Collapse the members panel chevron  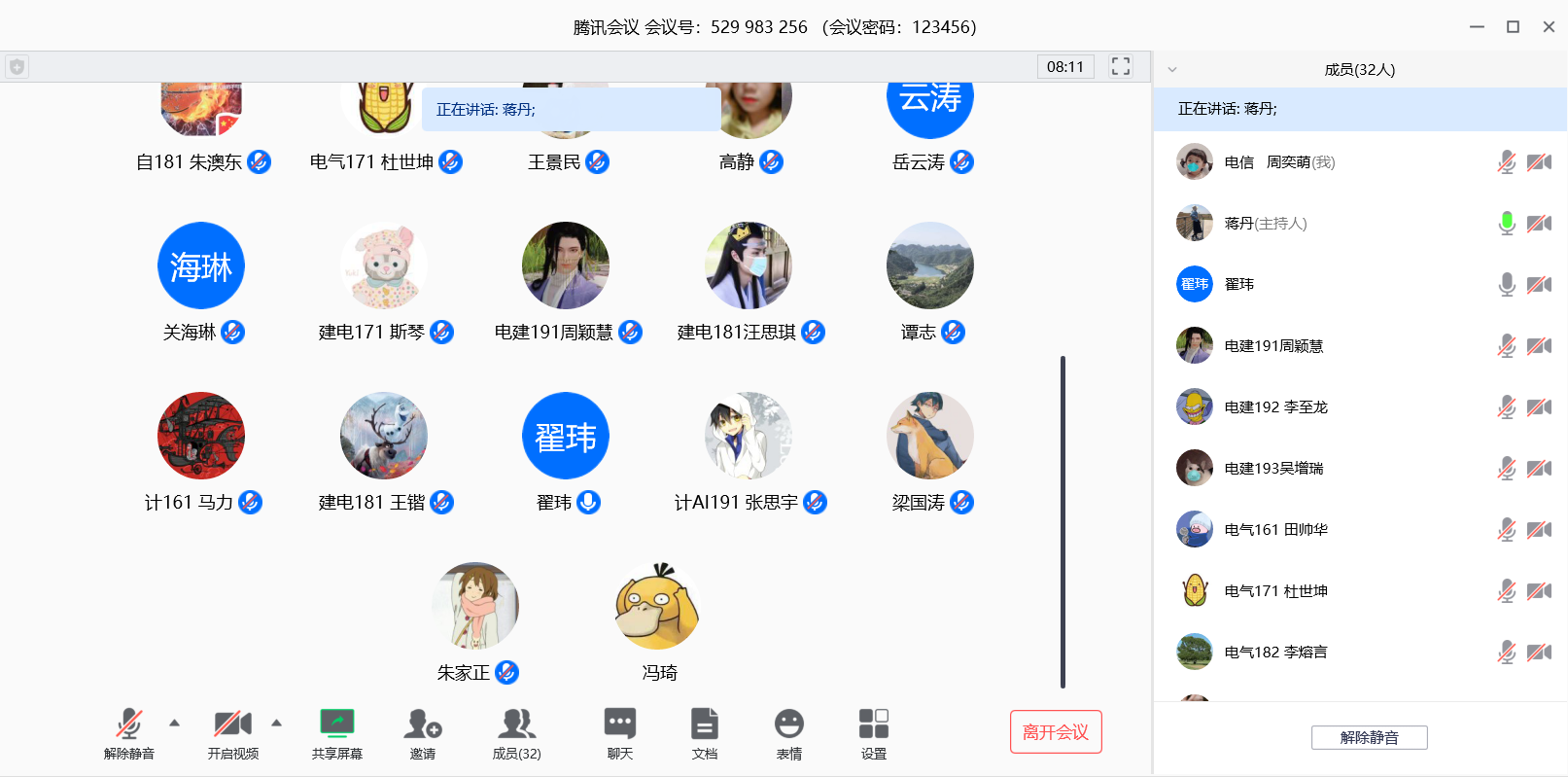pyautogui.click(x=1172, y=70)
